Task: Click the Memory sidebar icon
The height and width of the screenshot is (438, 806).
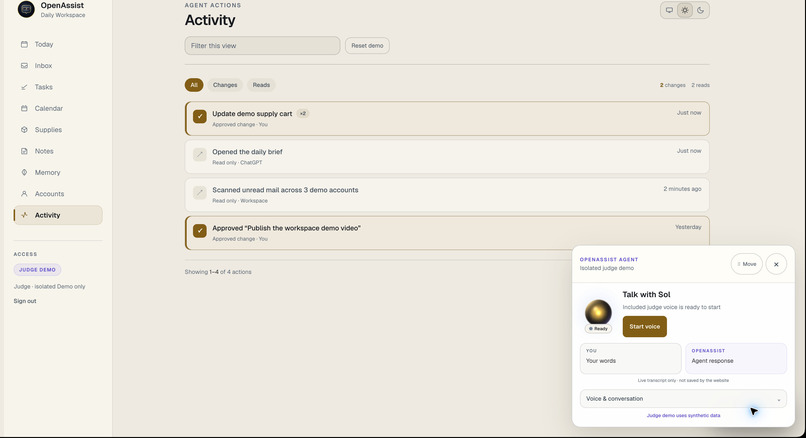Action: [24, 172]
